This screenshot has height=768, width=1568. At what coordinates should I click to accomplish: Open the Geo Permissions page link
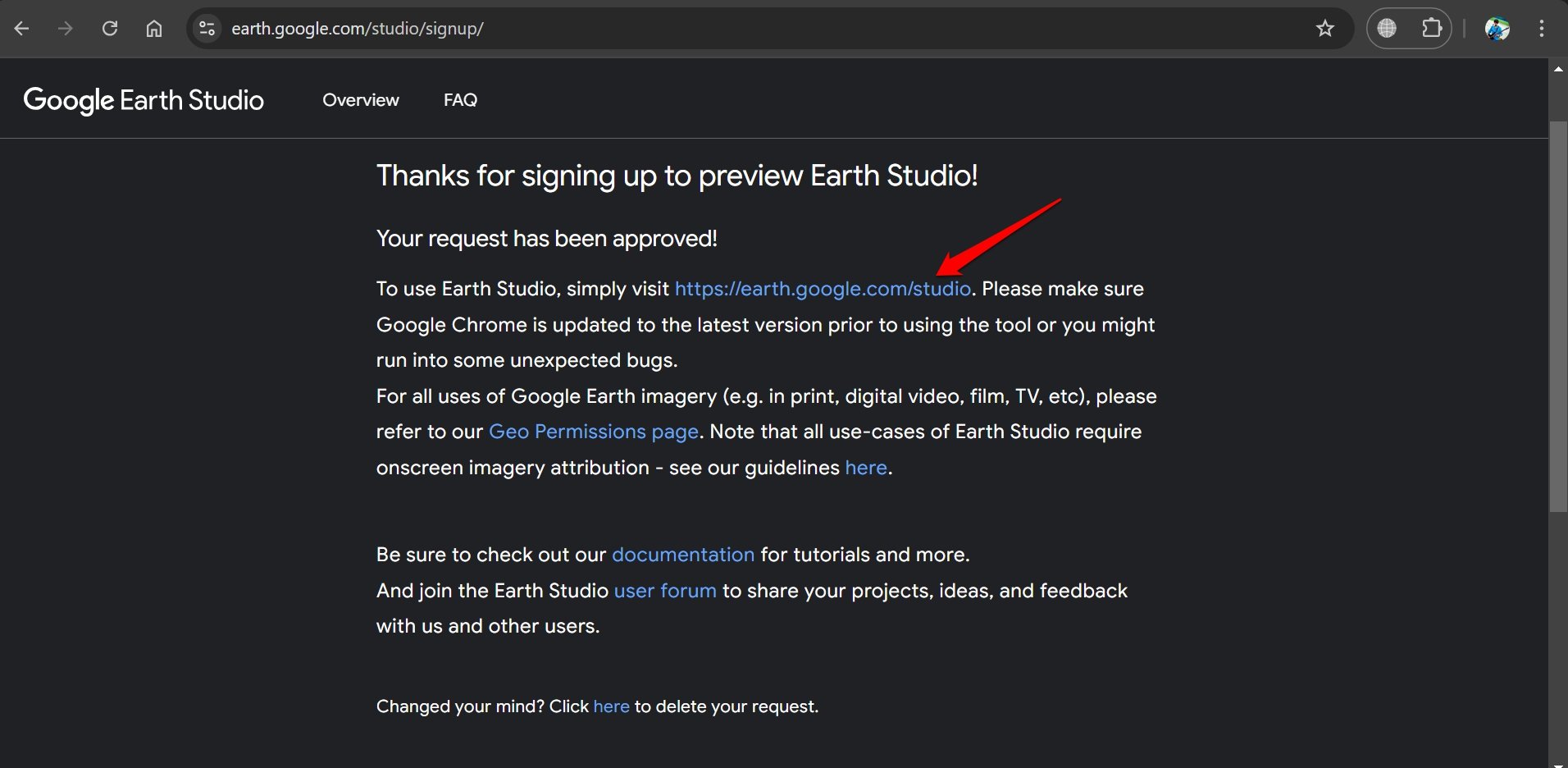point(594,432)
